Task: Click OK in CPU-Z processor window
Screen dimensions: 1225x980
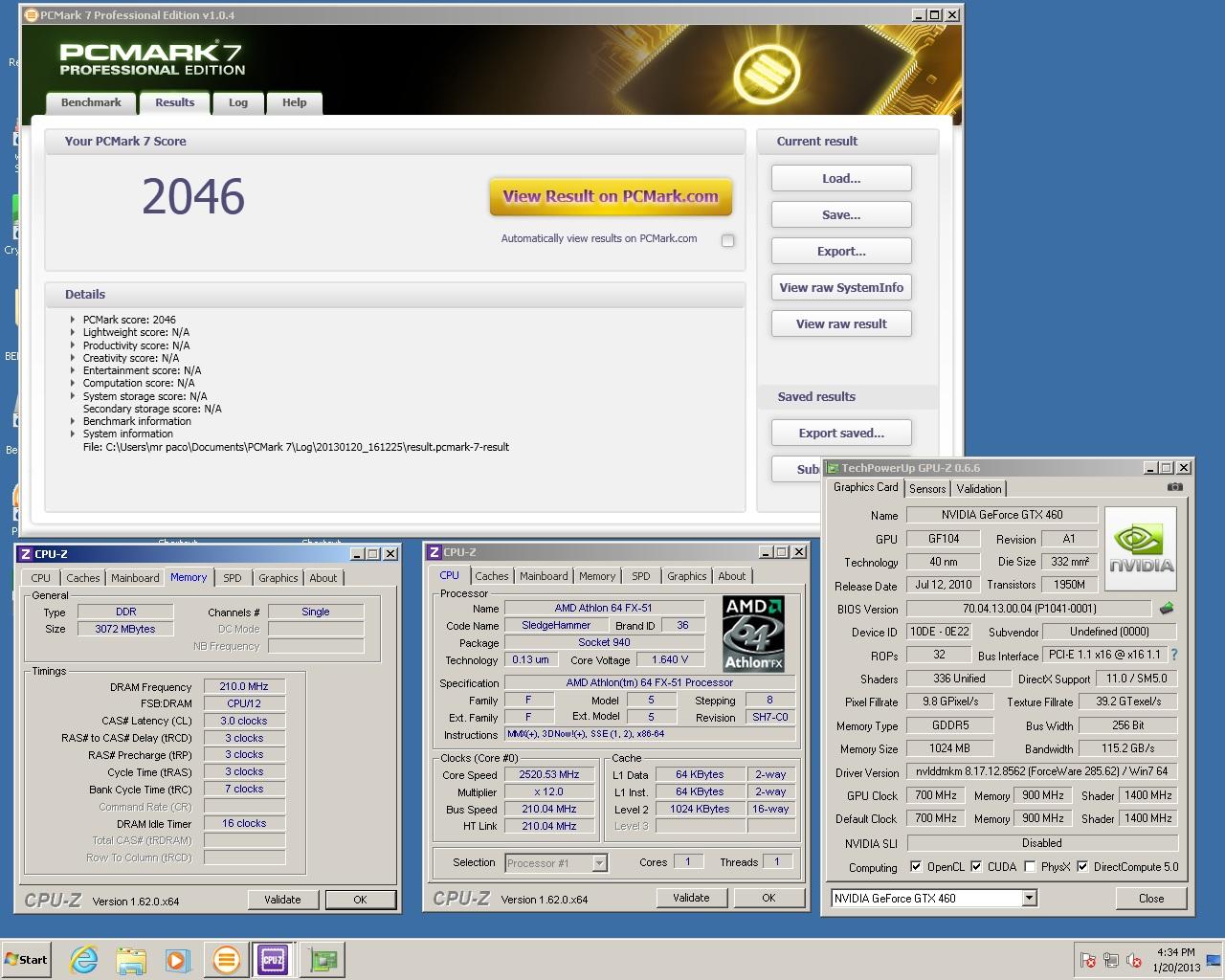Action: click(768, 898)
